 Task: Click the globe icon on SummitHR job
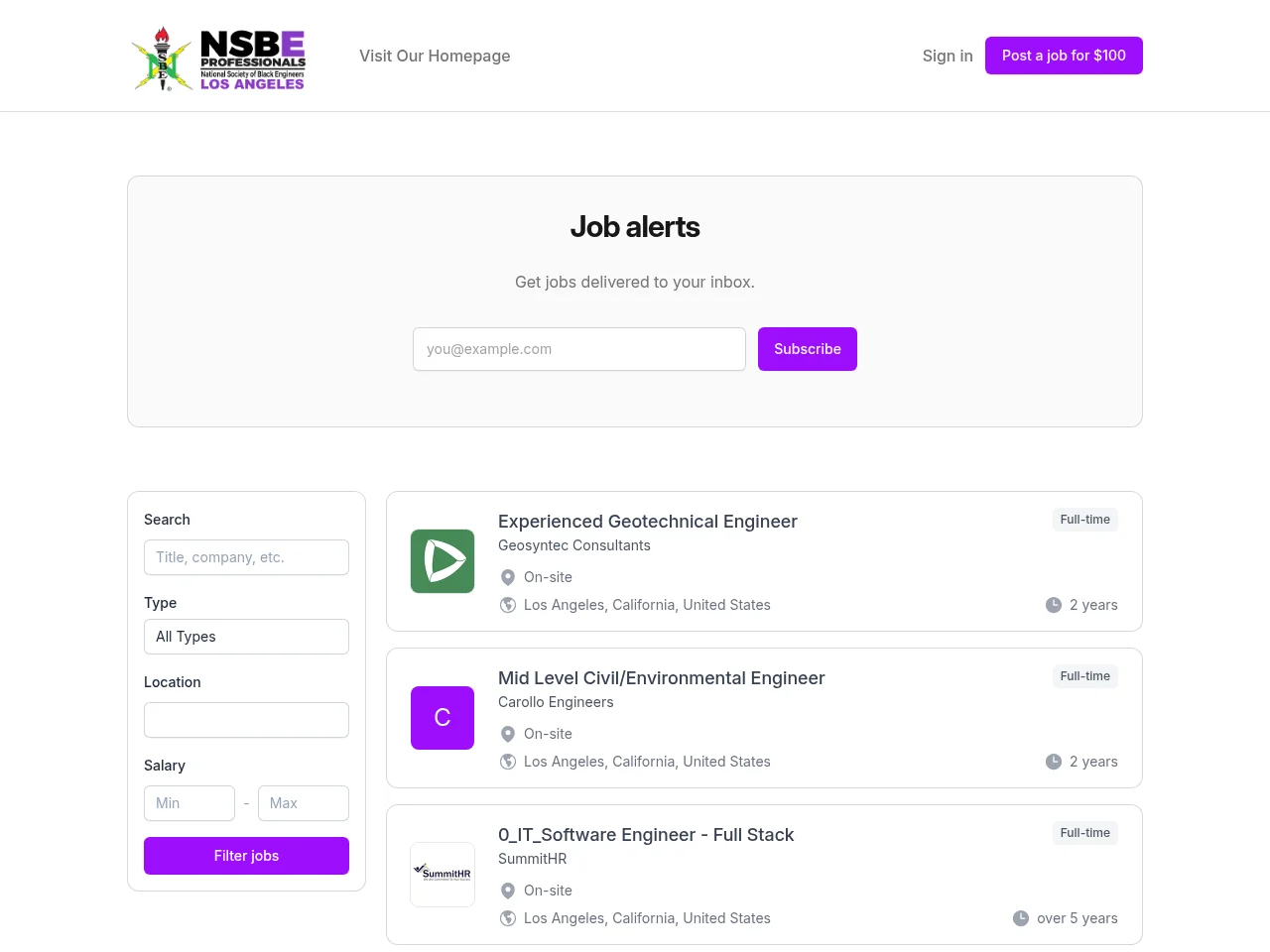(x=508, y=918)
